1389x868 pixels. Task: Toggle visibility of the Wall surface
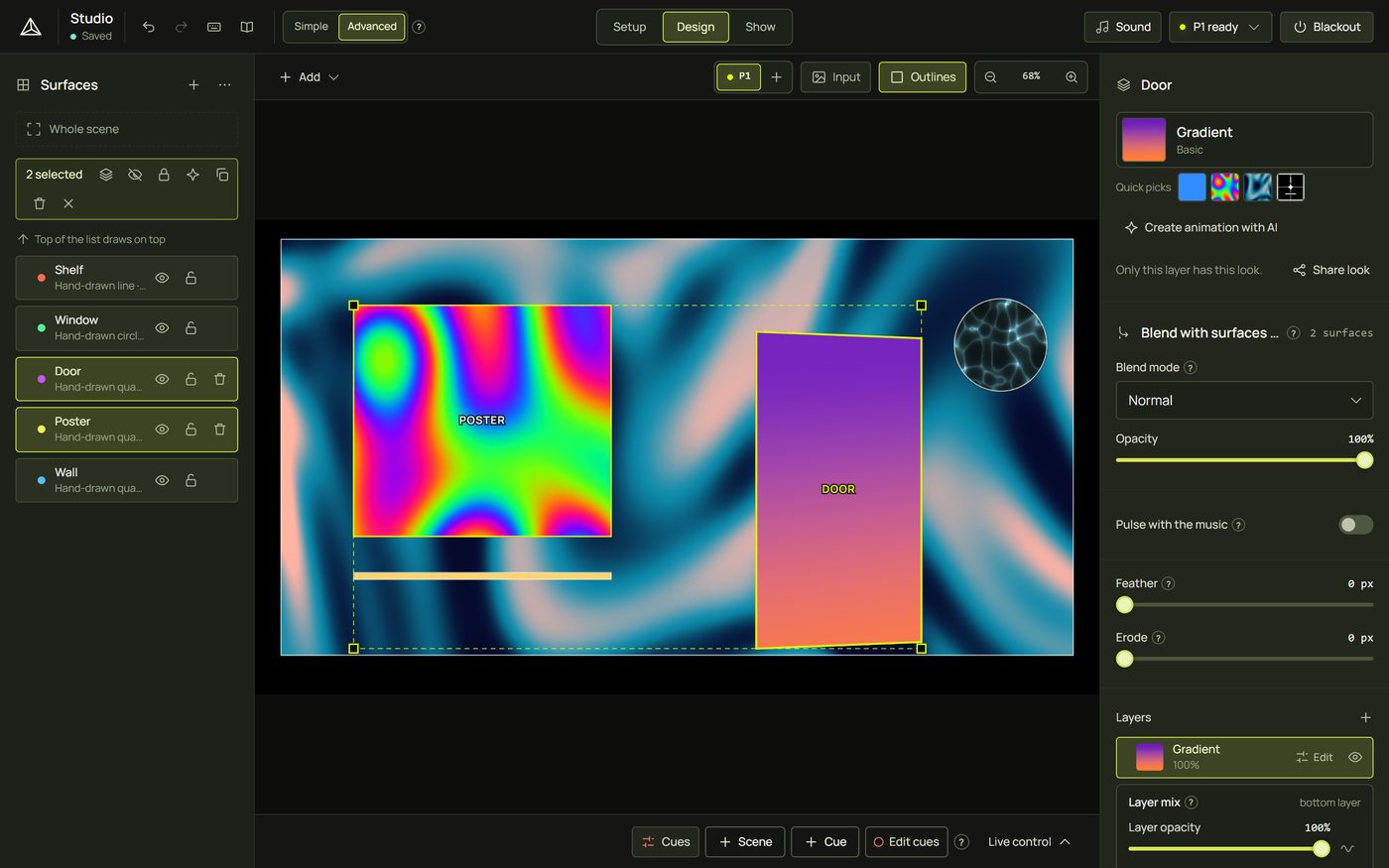pos(162,480)
